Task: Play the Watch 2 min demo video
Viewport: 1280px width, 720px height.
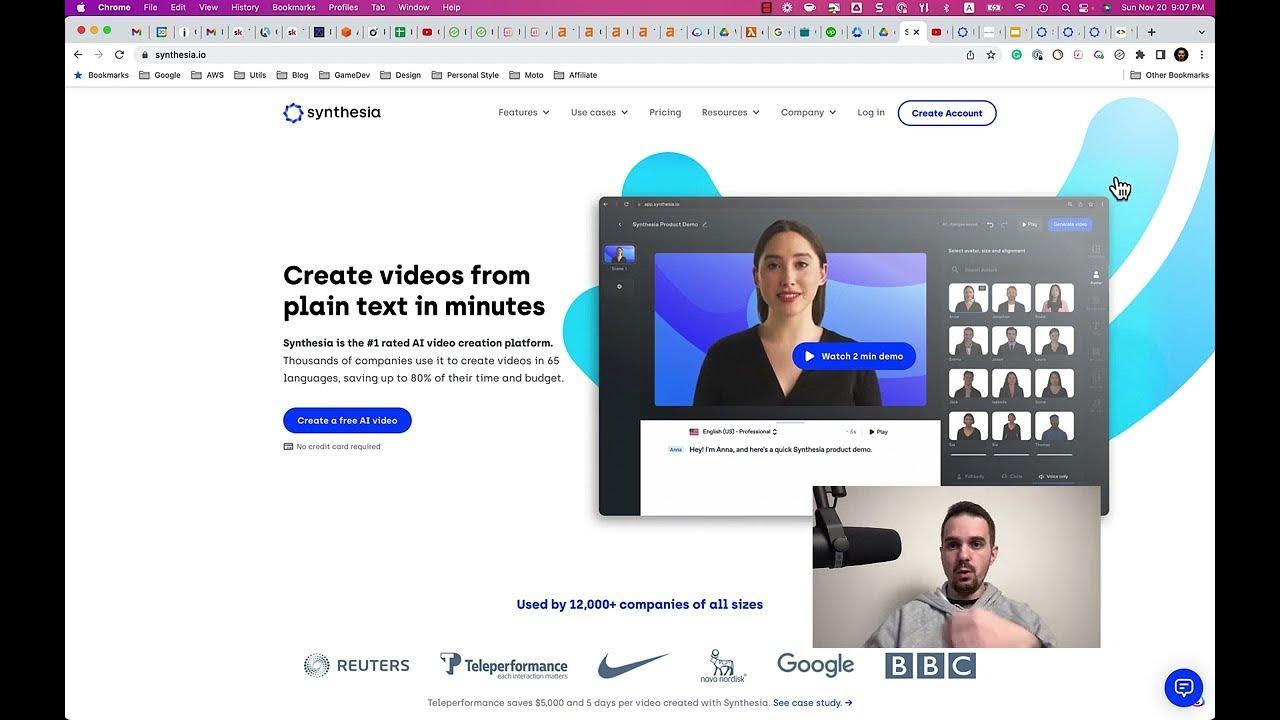Action: point(853,356)
